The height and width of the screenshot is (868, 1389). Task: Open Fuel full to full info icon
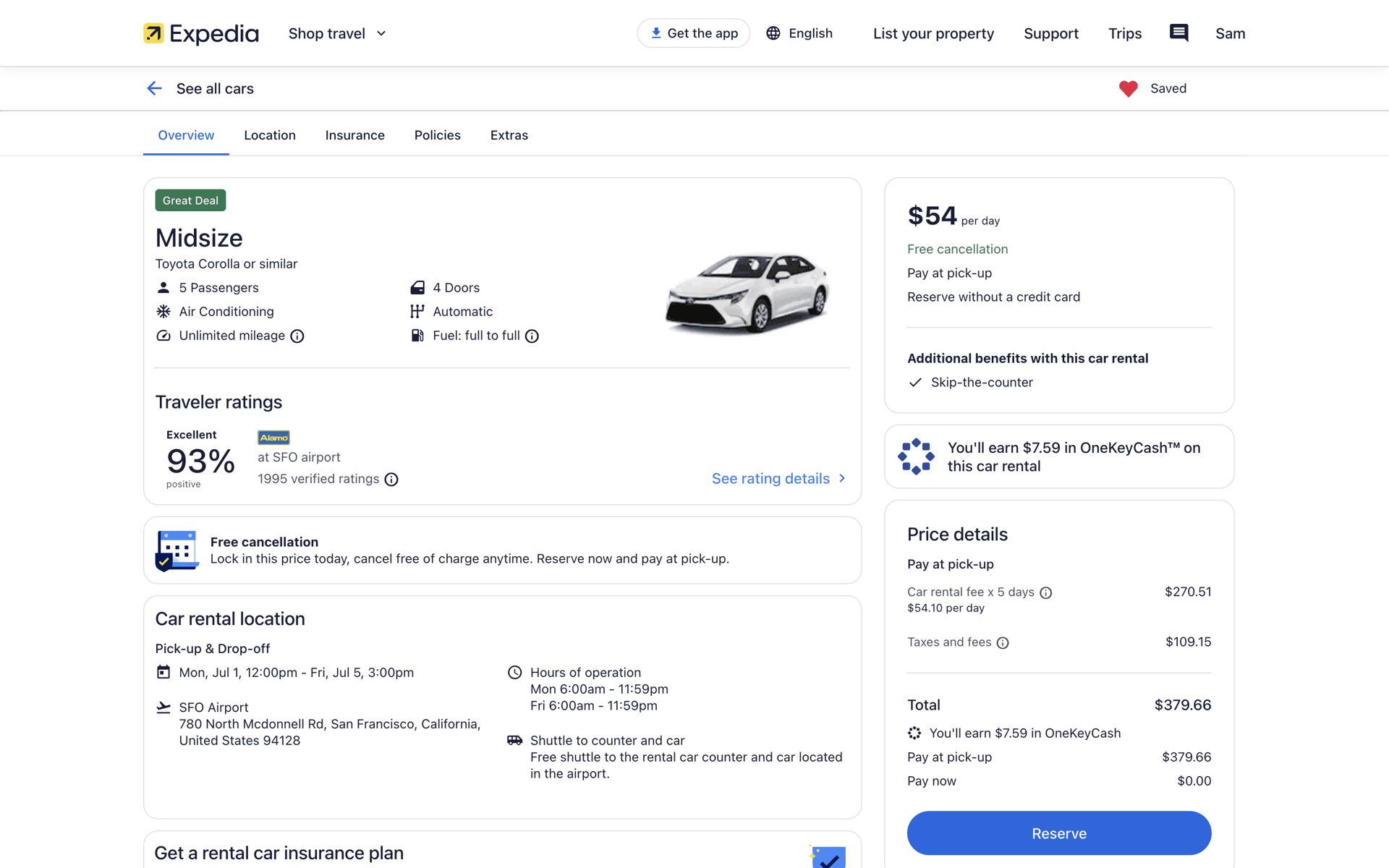point(532,336)
